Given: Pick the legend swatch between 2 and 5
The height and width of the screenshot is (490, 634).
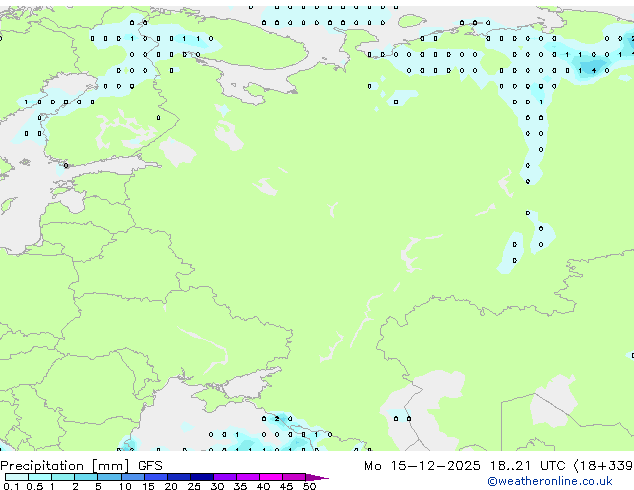Looking at the screenshot, I should (86, 477).
